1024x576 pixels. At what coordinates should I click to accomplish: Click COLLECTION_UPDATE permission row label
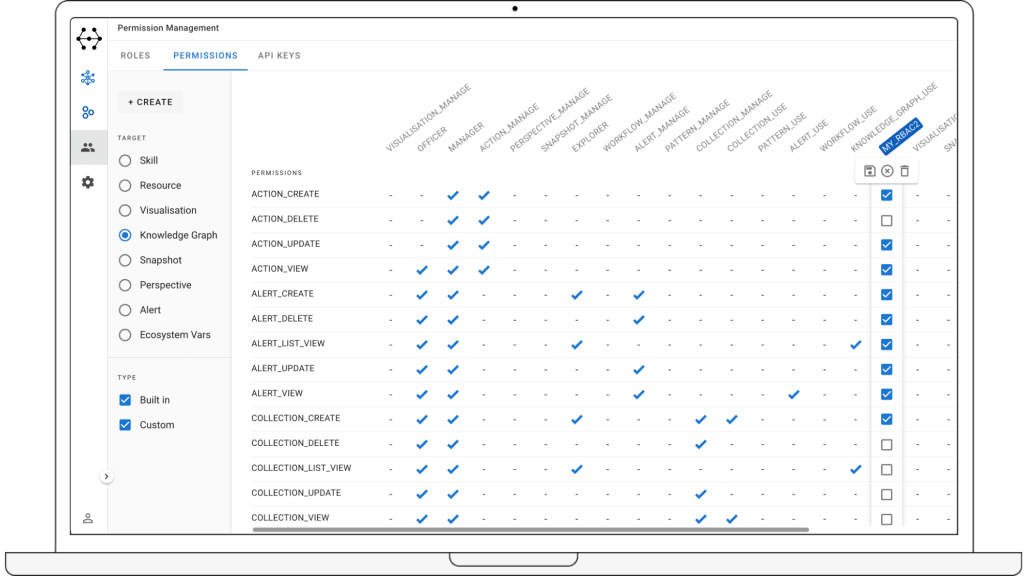click(296, 493)
